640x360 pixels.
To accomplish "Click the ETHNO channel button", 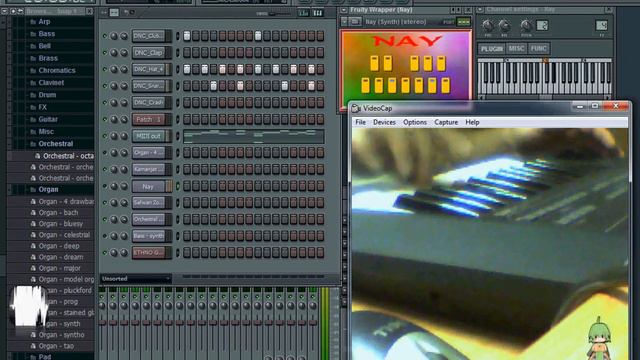I will click(x=149, y=253).
